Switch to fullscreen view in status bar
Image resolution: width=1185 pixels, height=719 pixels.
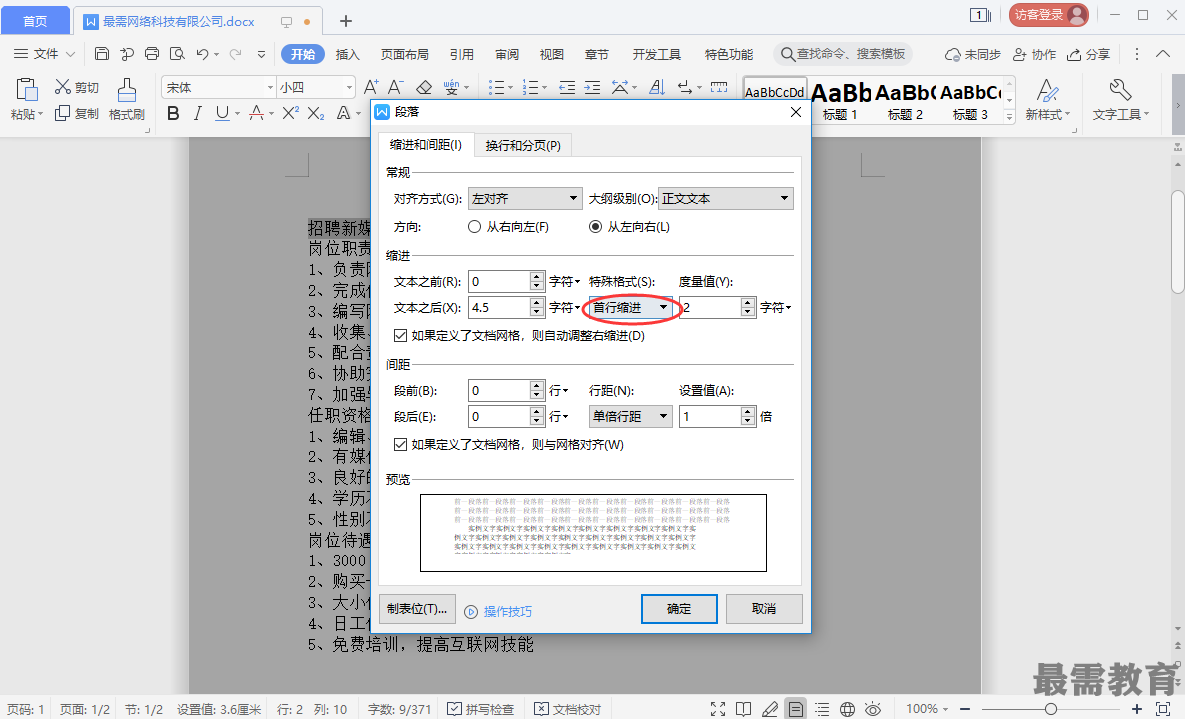tap(718, 708)
